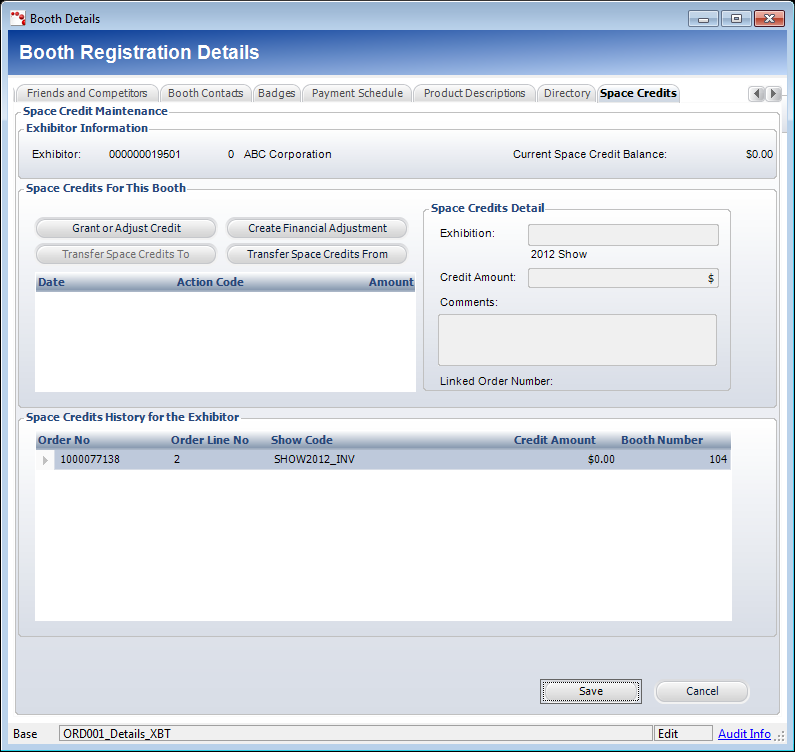Click the Booth Details app icon in title bar
The width and height of the screenshot is (795, 752).
point(17,18)
